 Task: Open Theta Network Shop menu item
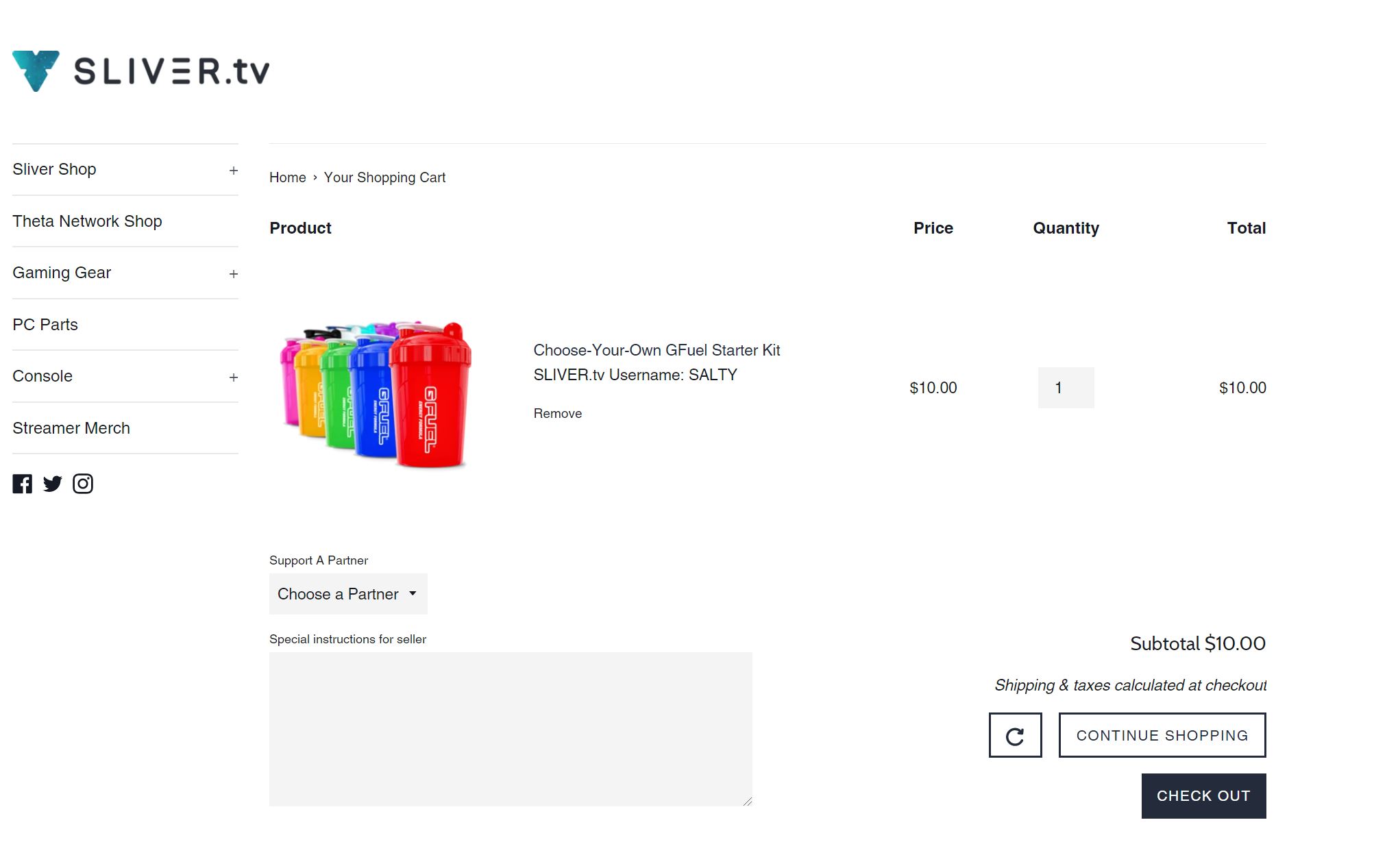tap(87, 221)
